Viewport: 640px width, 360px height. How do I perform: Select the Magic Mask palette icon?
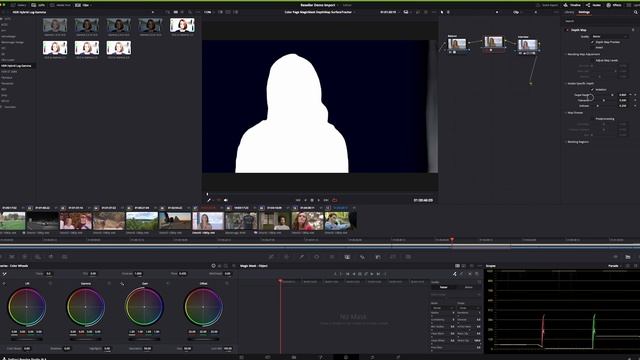click(x=347, y=257)
